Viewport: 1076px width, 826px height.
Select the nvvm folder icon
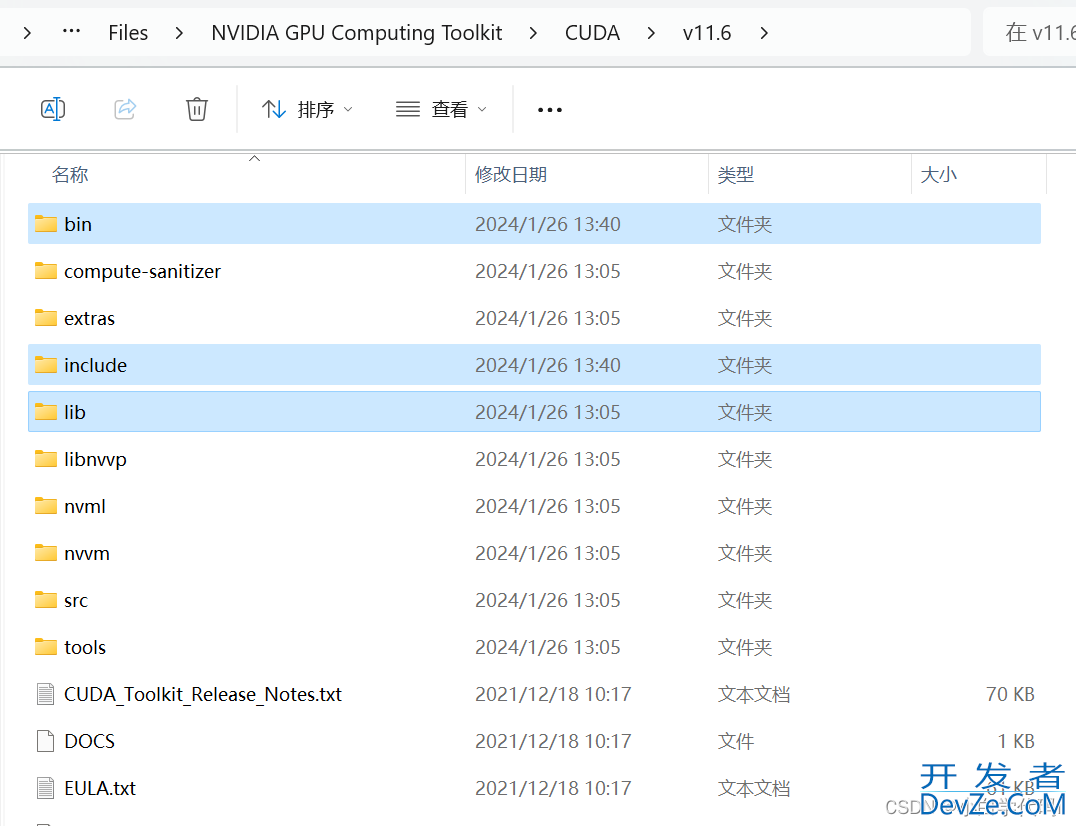point(46,553)
